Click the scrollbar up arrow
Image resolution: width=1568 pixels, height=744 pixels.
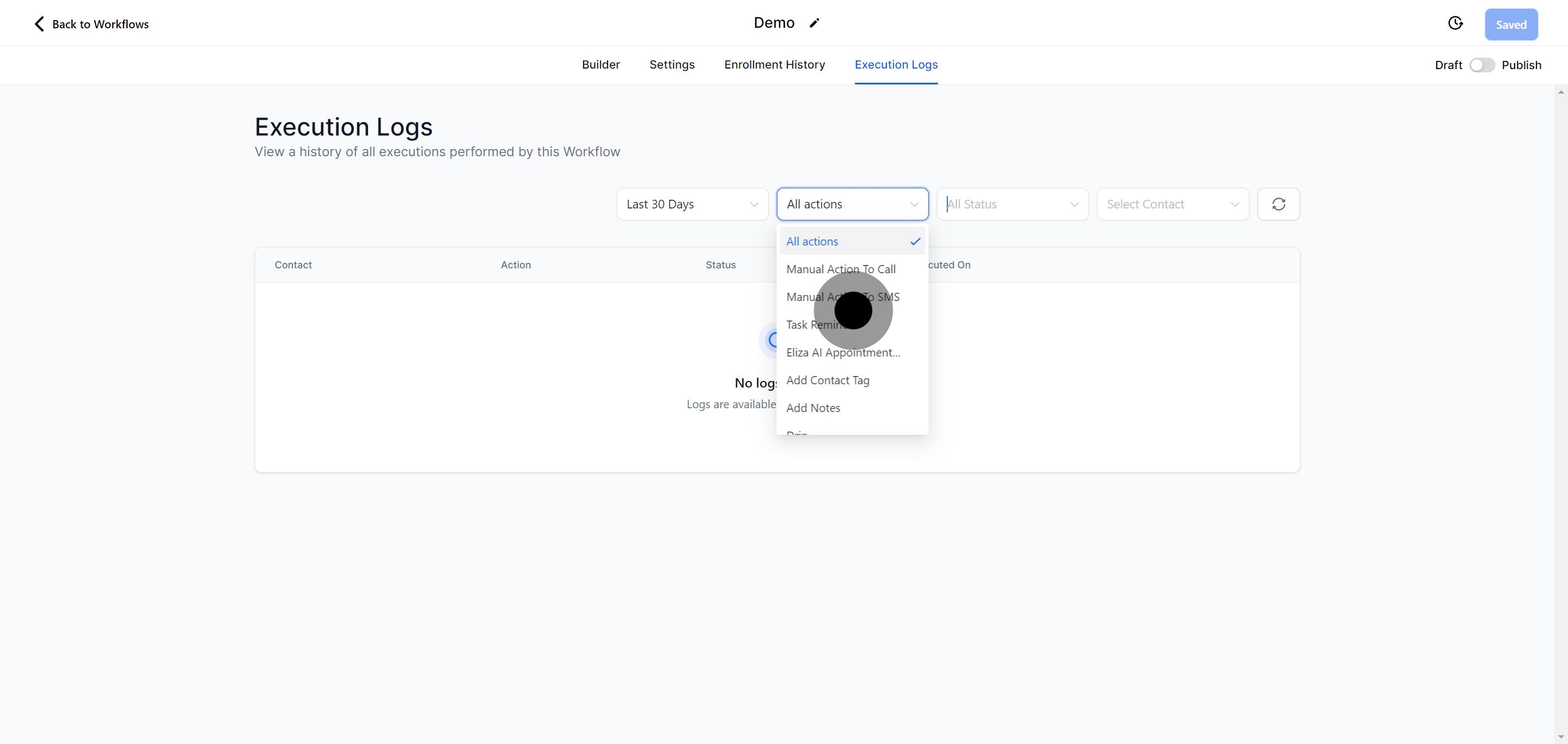(x=1561, y=93)
